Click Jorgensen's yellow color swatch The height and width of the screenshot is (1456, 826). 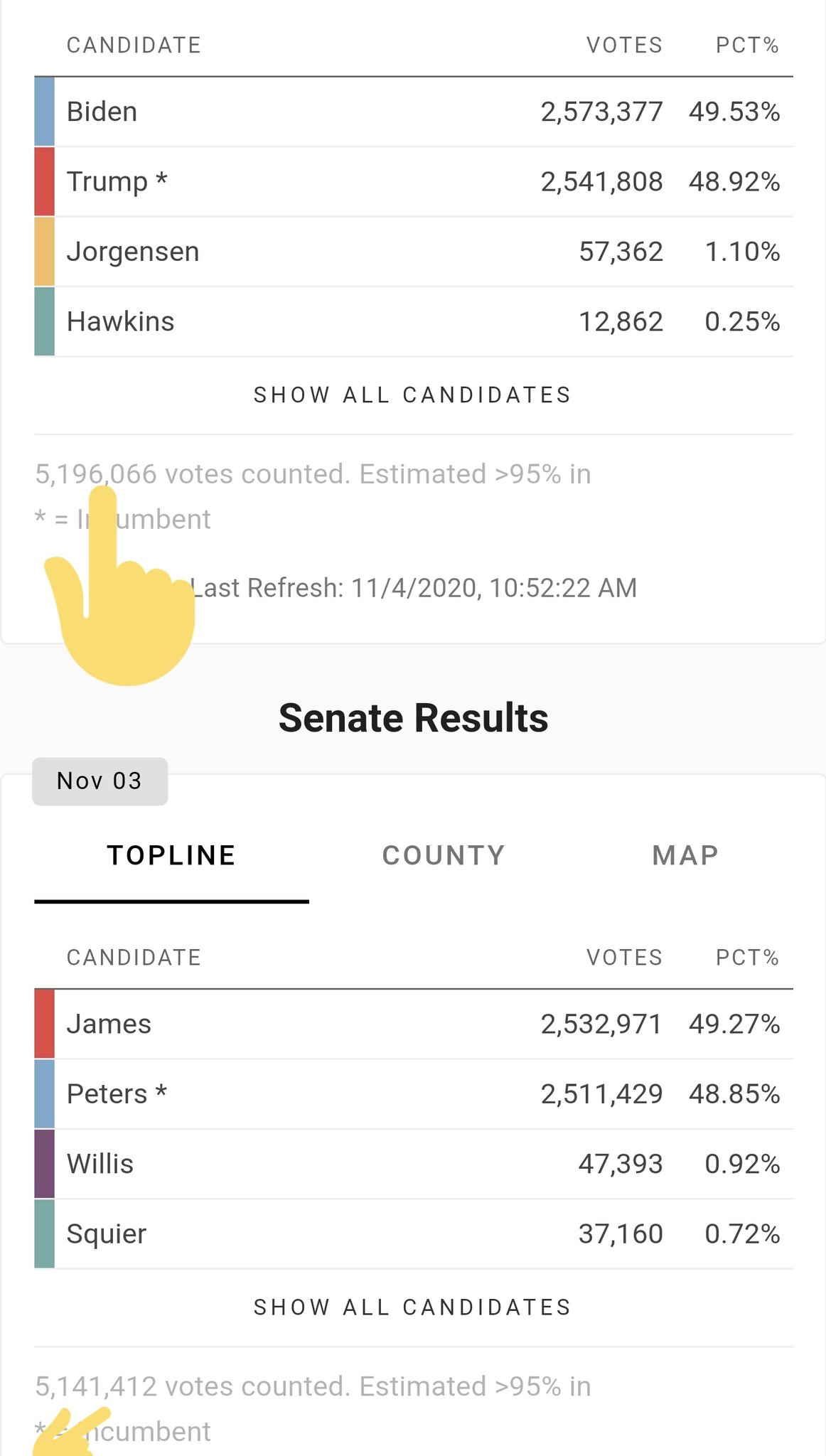pyautogui.click(x=44, y=252)
